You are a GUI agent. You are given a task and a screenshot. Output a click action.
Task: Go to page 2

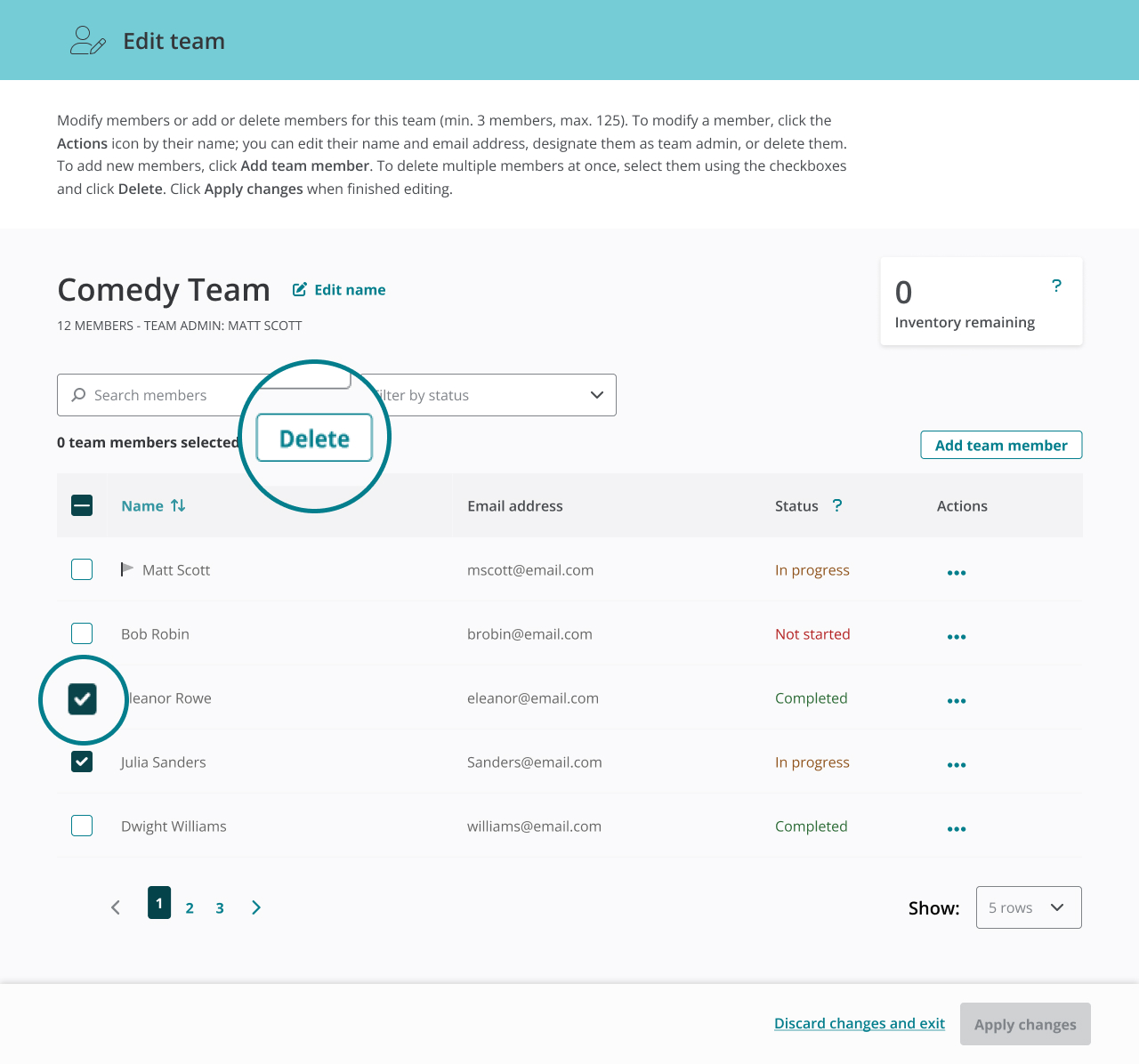[x=190, y=908]
